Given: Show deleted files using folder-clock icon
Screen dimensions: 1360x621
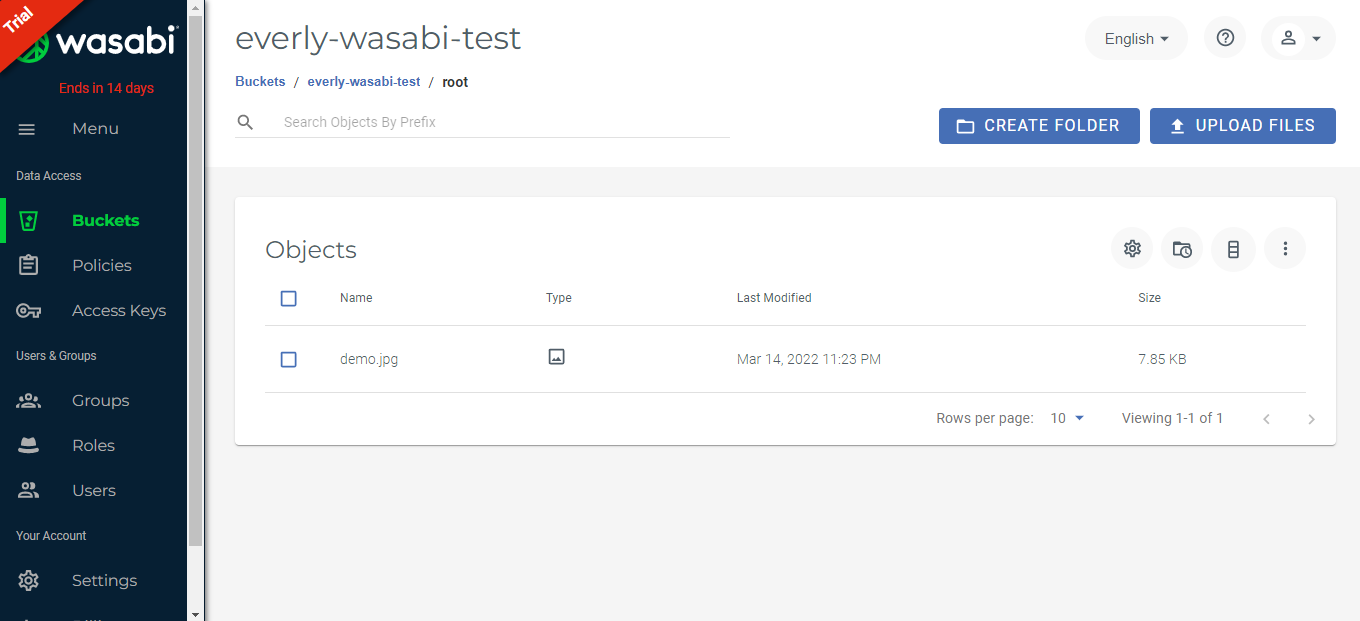Looking at the screenshot, I should tap(1181, 248).
